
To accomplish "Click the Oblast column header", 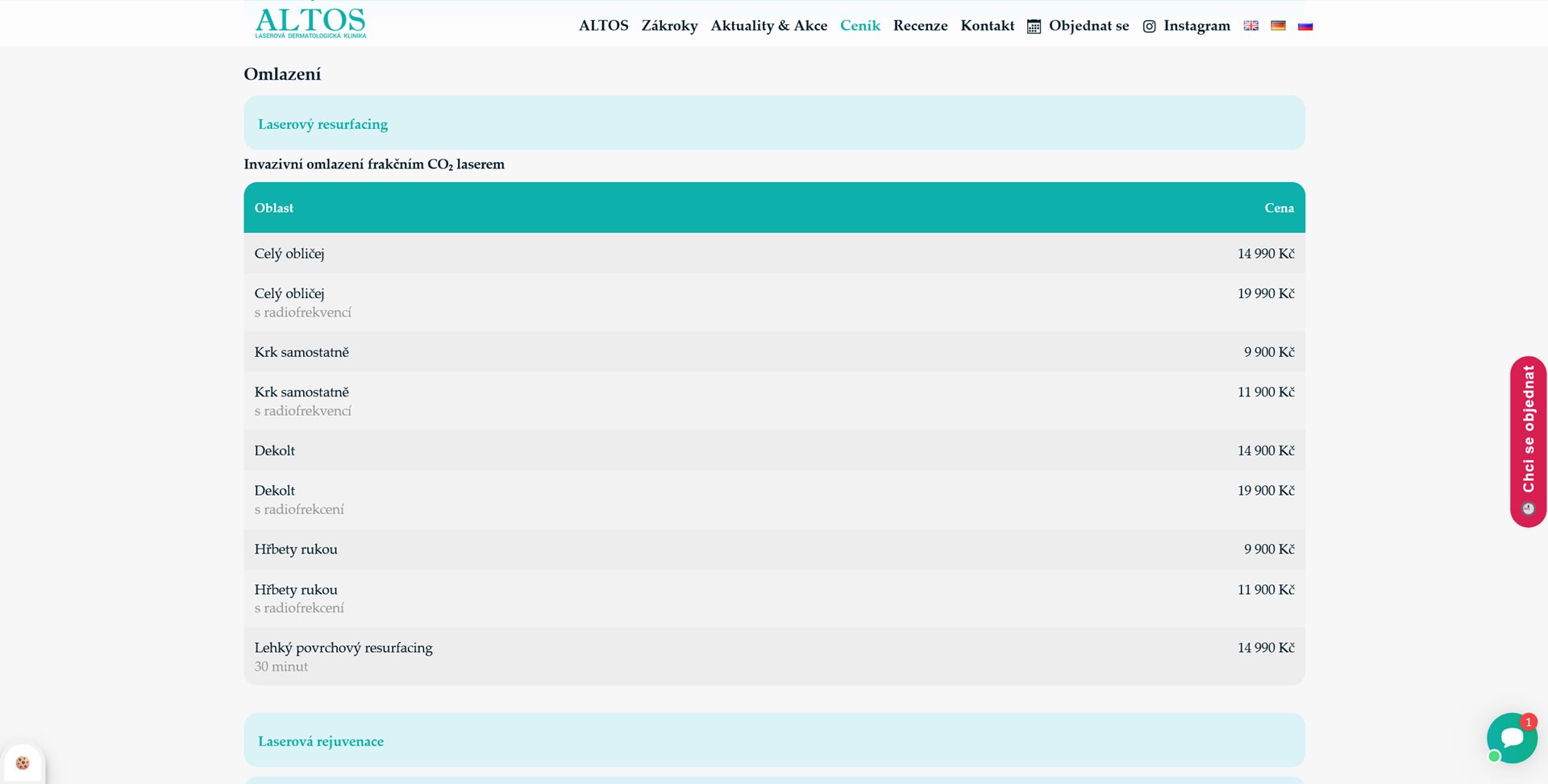I will pos(274,208).
